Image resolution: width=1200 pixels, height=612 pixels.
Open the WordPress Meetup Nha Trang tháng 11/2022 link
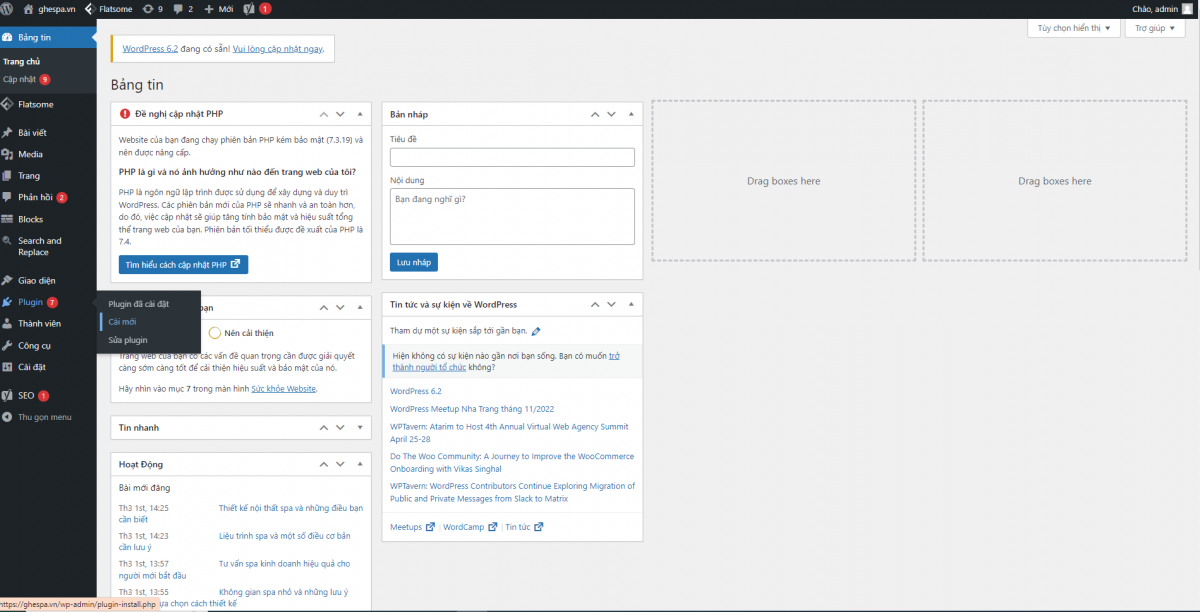coord(472,409)
